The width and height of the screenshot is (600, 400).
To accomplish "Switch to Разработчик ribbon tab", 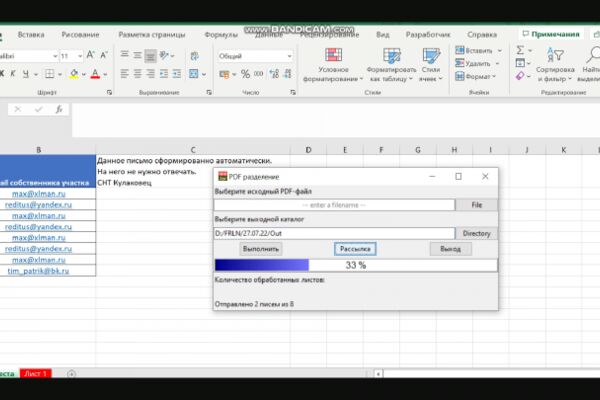I will pyautogui.click(x=428, y=35).
